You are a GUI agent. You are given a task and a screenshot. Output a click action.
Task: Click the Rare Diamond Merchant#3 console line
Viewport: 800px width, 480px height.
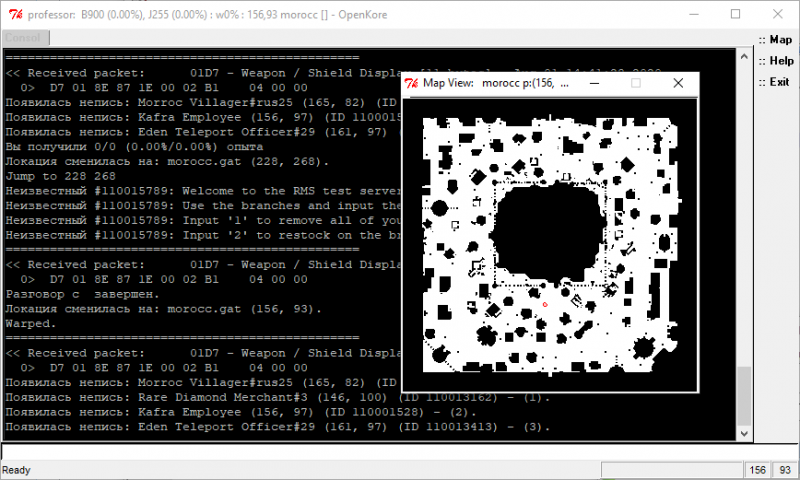(278, 397)
